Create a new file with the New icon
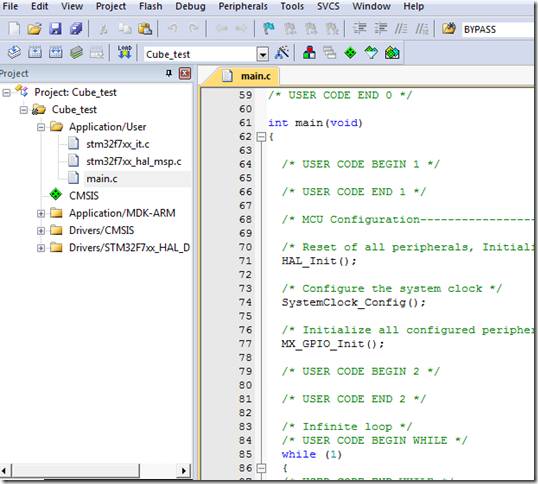The width and height of the screenshot is (538, 484). pyautogui.click(x=14, y=29)
